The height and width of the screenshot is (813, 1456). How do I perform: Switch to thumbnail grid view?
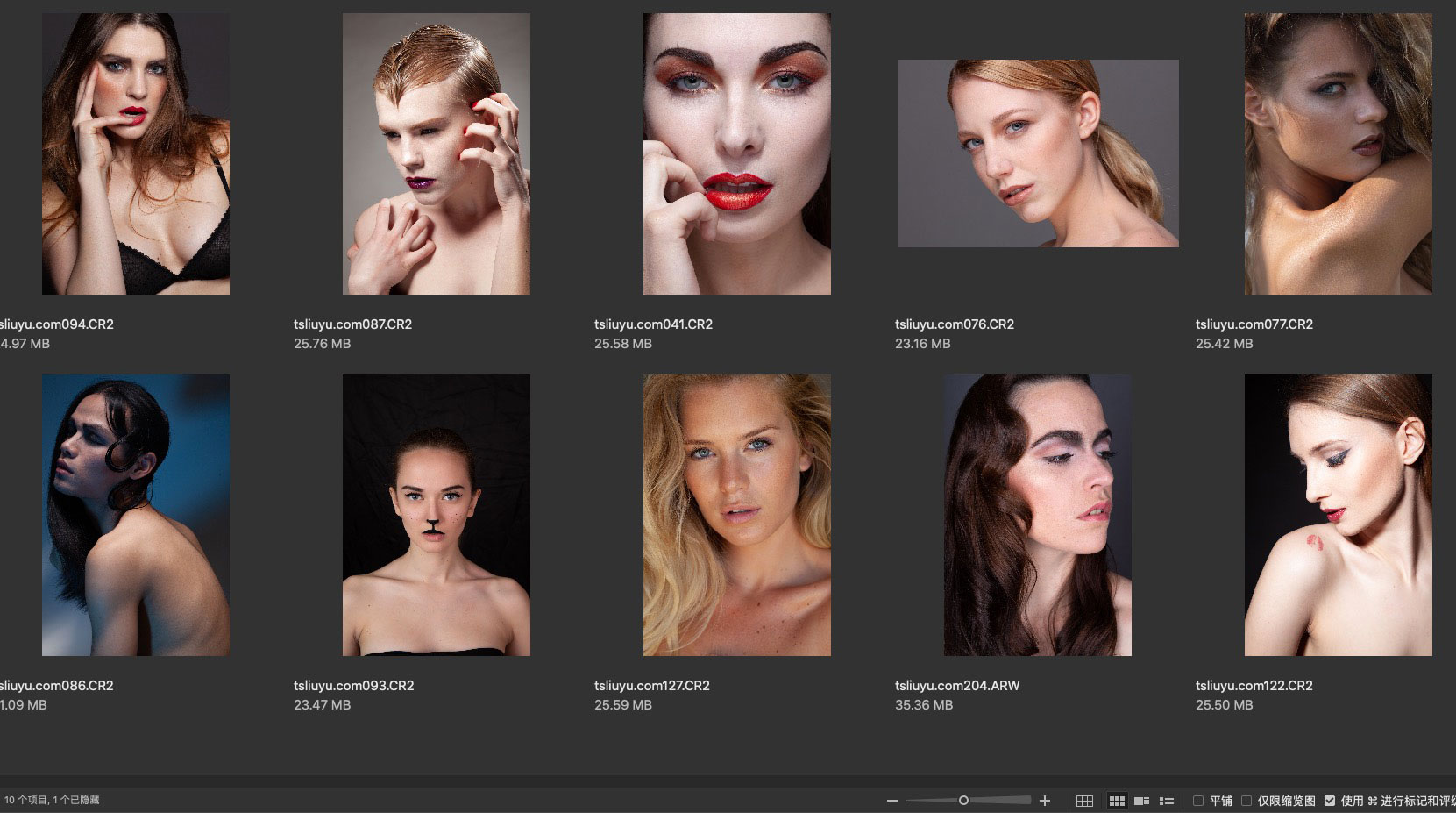click(x=1117, y=801)
